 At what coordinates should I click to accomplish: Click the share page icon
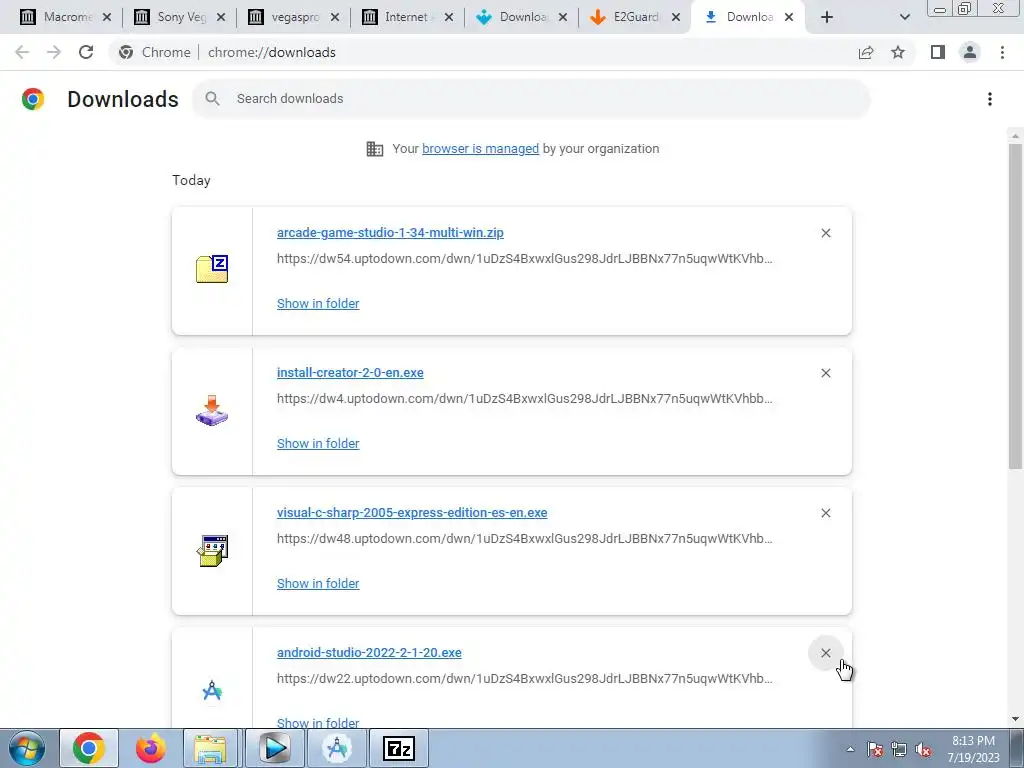(866, 52)
